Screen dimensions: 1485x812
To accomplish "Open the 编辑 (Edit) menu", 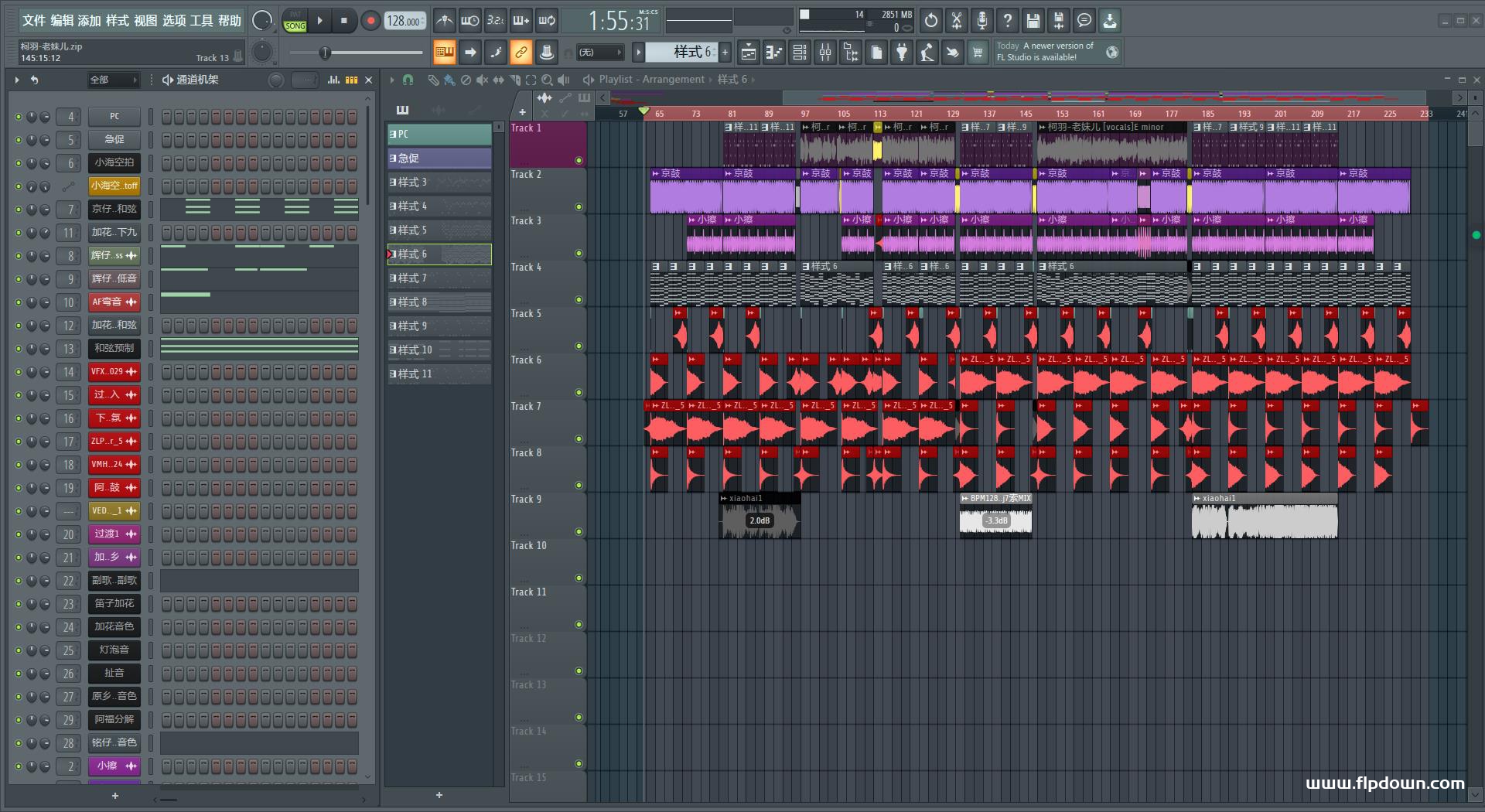I will click(62, 21).
